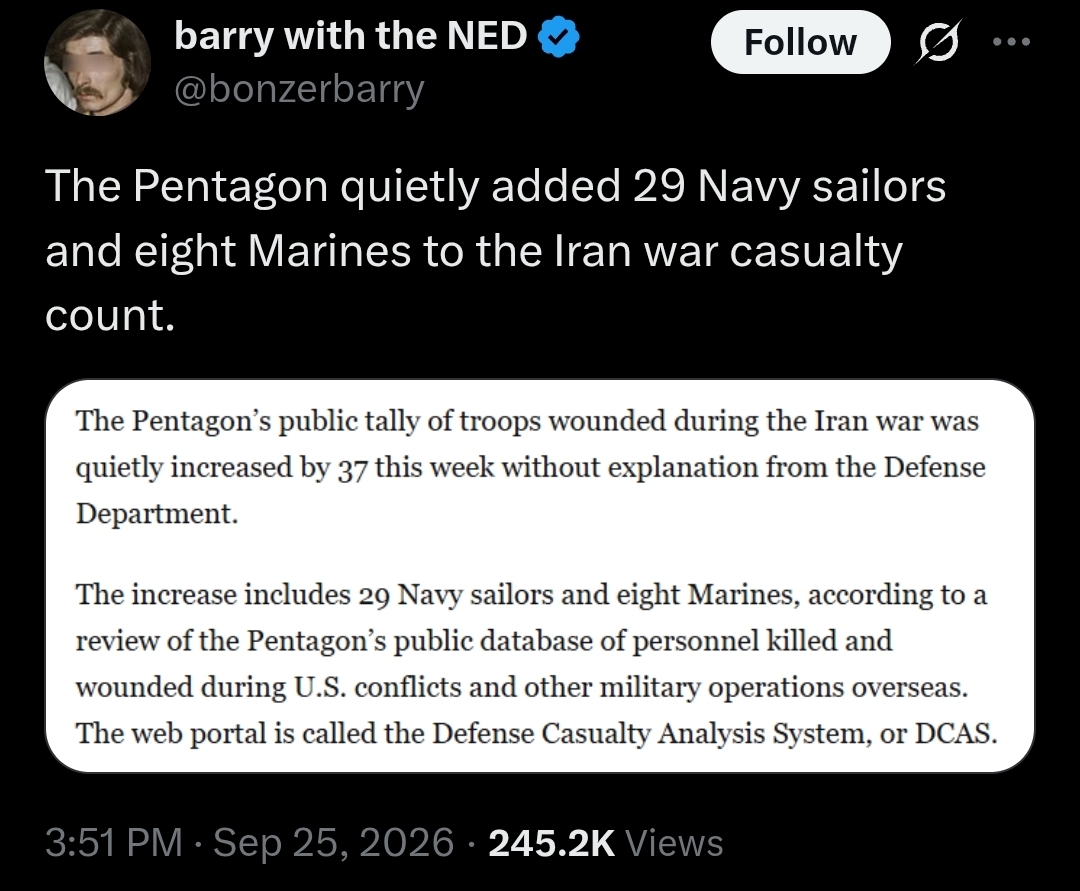Follow the bonzerbarry account
This screenshot has height=891, width=1080.
[x=800, y=42]
